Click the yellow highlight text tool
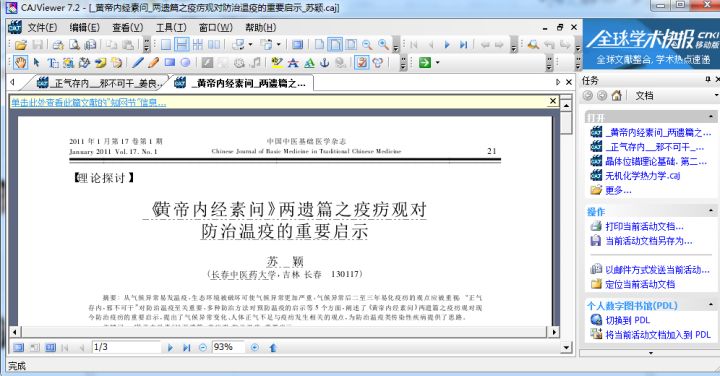720x376 pixels. click(277, 62)
